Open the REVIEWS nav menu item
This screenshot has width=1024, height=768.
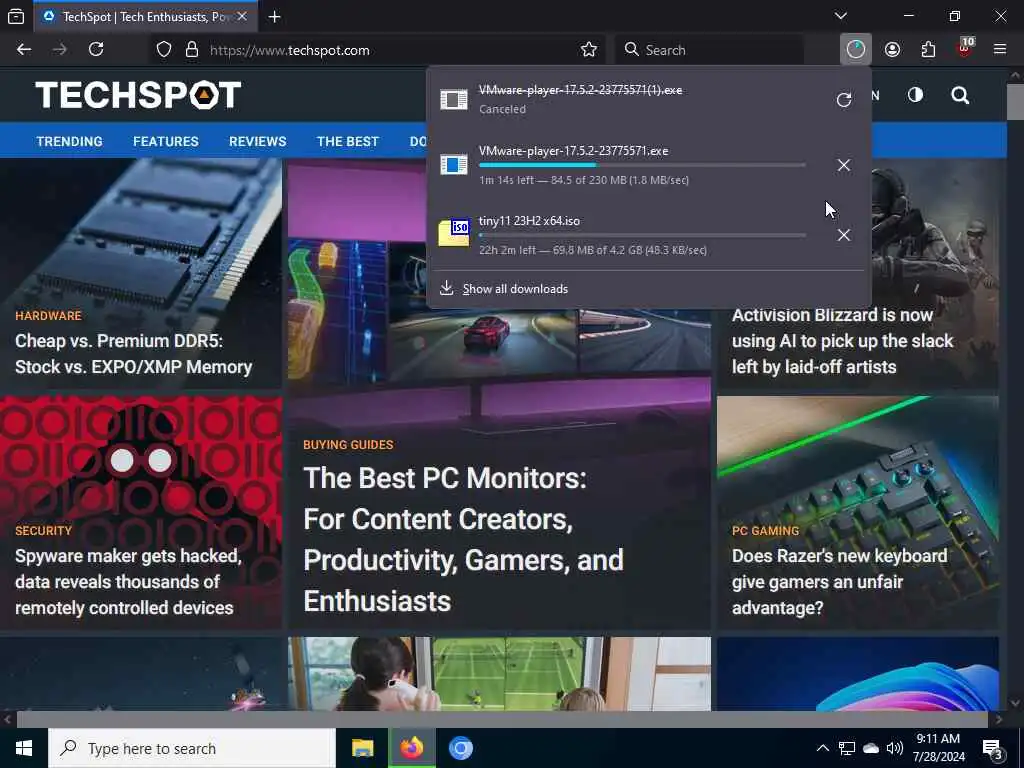coord(257,141)
